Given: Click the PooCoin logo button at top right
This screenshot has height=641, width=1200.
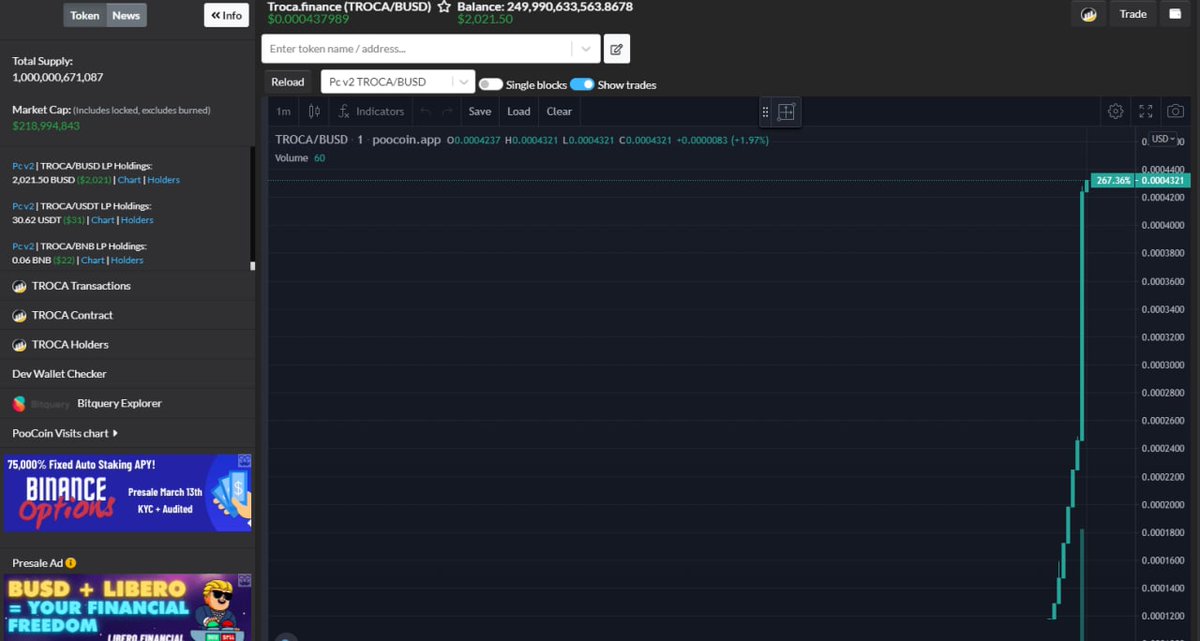Looking at the screenshot, I should (1089, 15).
